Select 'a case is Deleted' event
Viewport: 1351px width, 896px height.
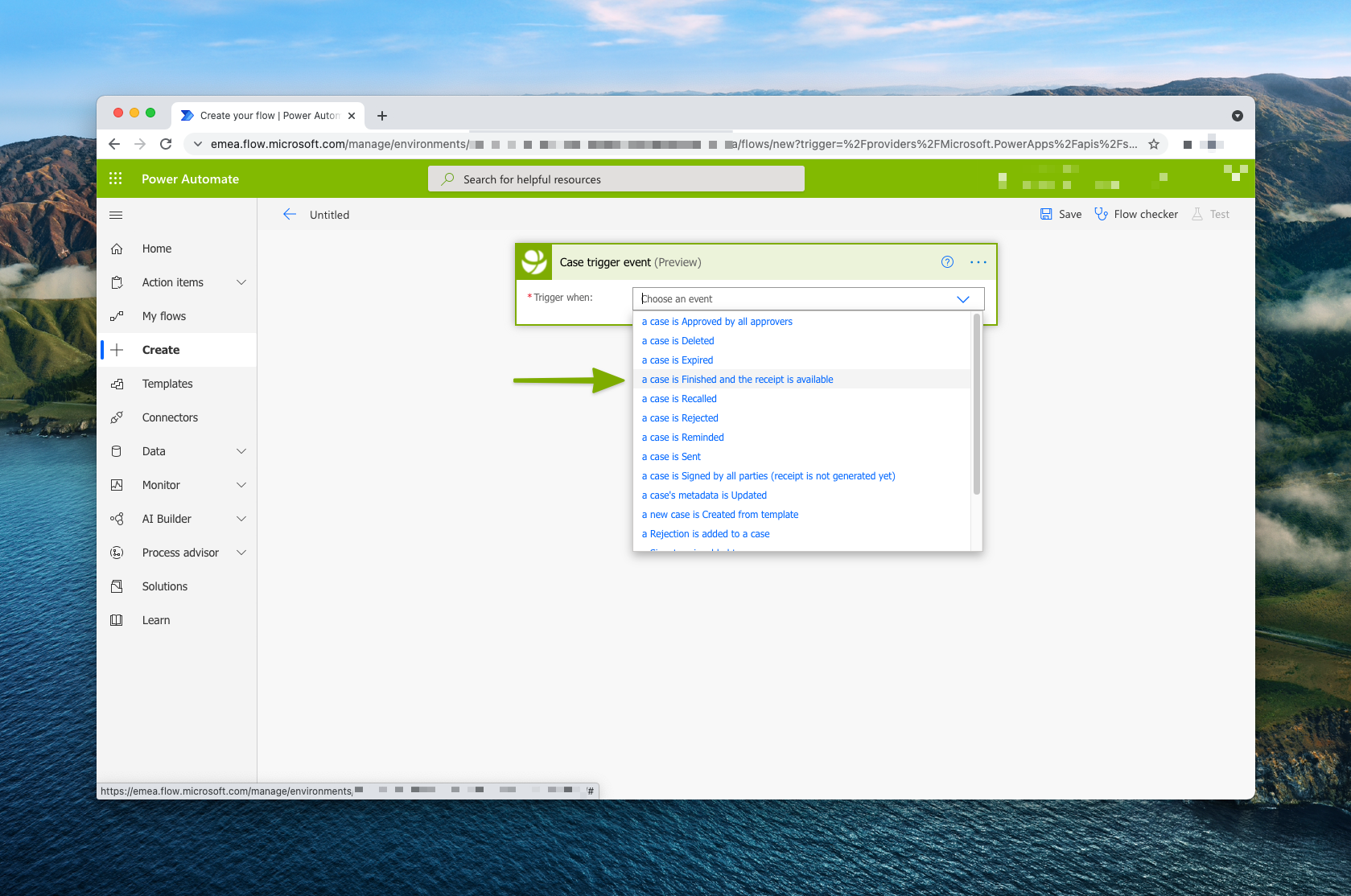click(802, 341)
